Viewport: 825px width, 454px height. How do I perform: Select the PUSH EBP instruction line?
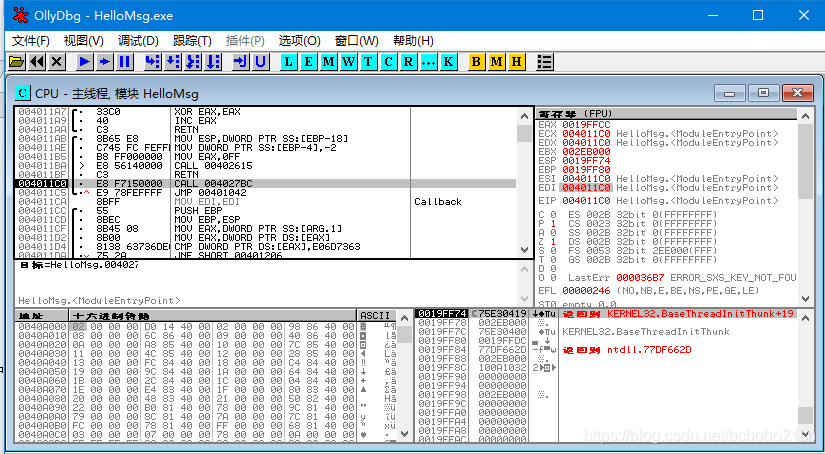(265, 210)
